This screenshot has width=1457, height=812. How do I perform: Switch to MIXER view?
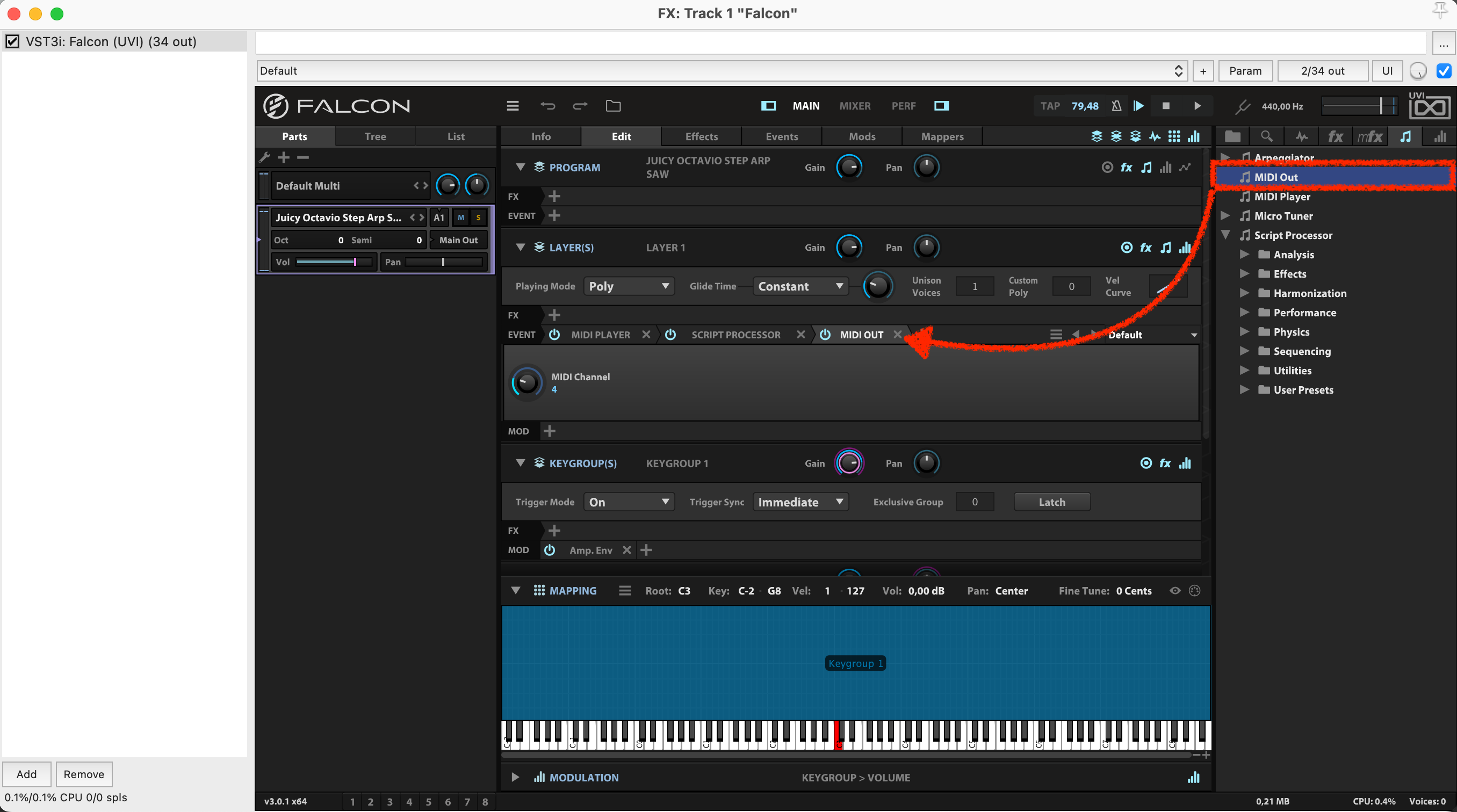click(x=855, y=106)
